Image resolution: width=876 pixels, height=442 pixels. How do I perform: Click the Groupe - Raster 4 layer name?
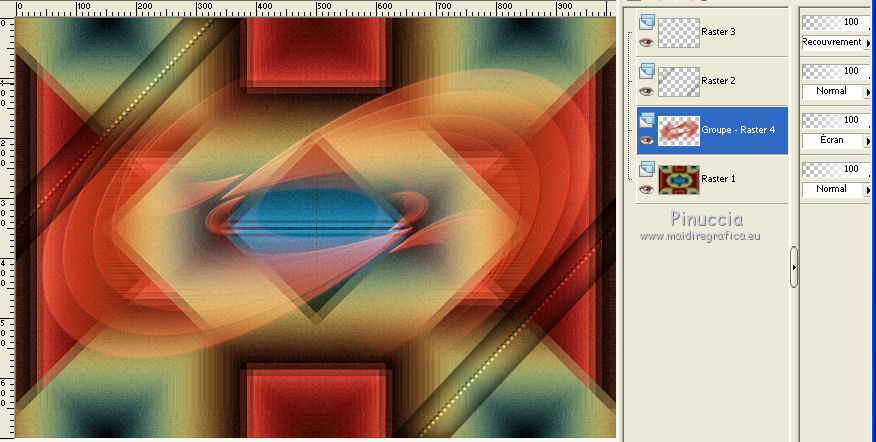tap(738, 130)
